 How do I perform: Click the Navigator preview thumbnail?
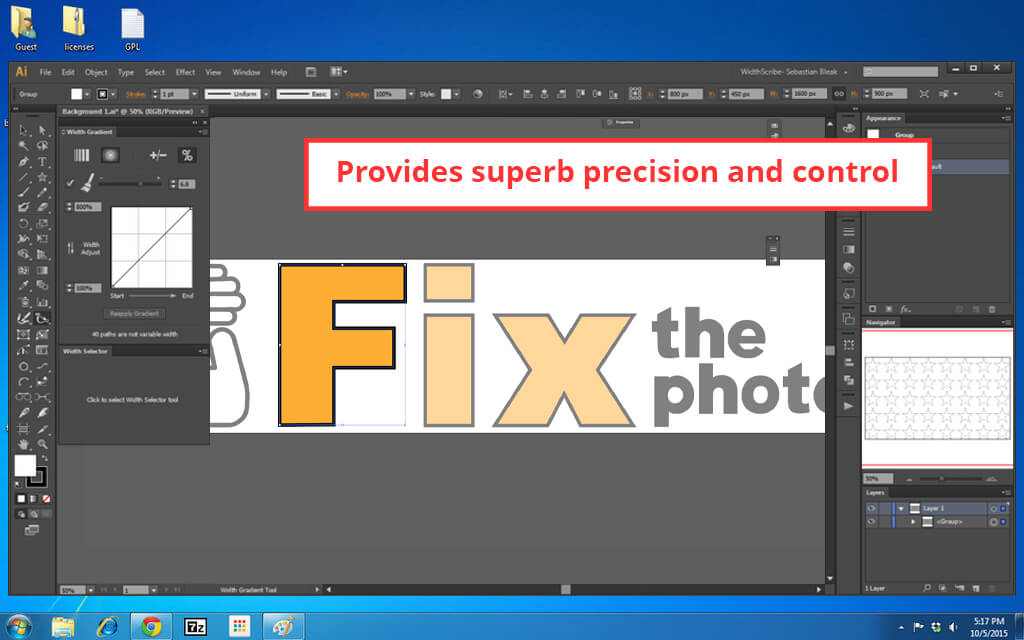click(936, 398)
